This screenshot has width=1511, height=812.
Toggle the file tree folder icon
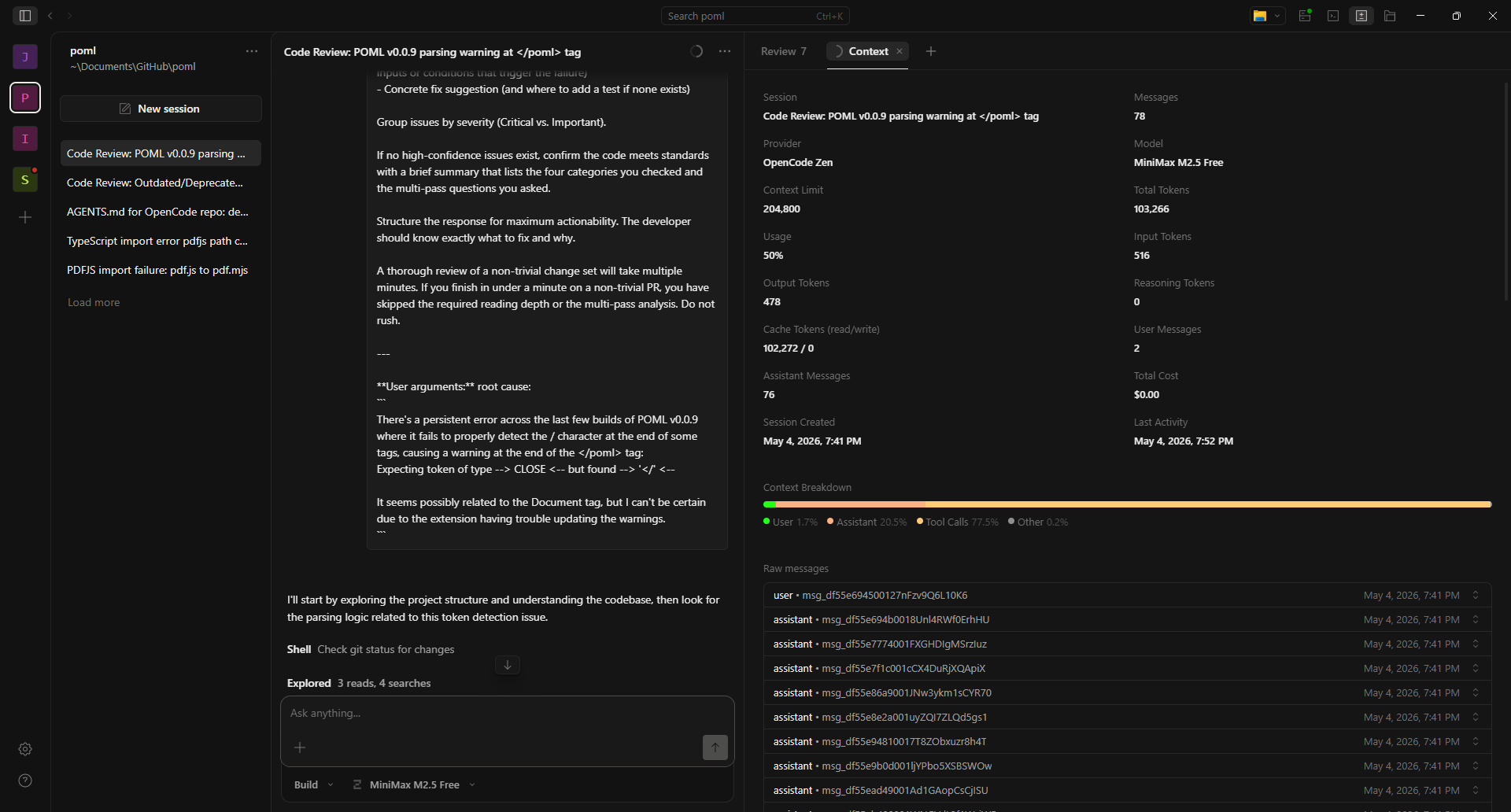(1390, 16)
